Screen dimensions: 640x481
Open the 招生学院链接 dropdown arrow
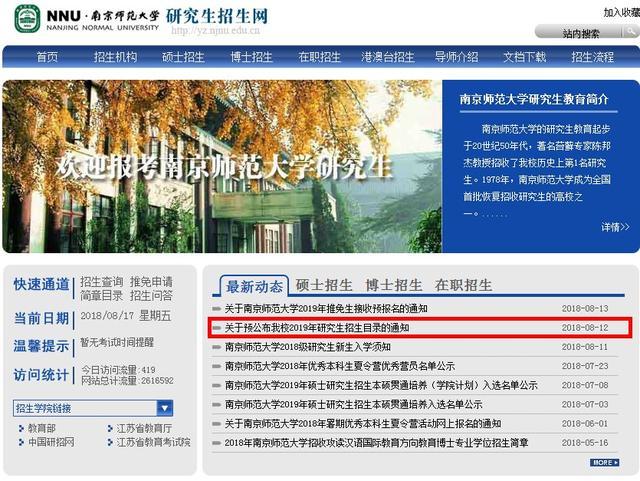pyautogui.click(x=165, y=408)
